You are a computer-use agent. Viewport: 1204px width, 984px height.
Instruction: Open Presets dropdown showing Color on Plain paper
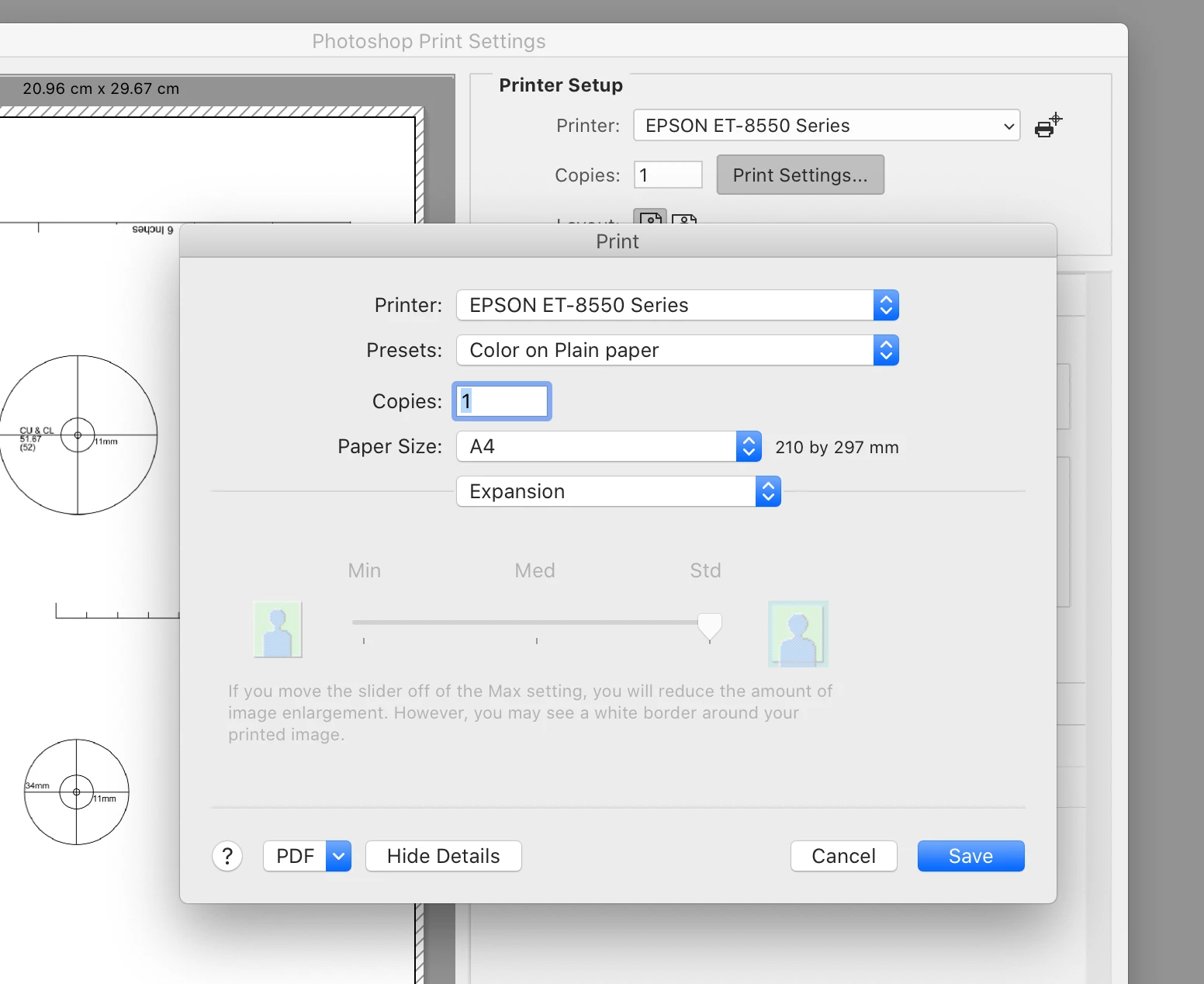pyautogui.click(x=677, y=350)
